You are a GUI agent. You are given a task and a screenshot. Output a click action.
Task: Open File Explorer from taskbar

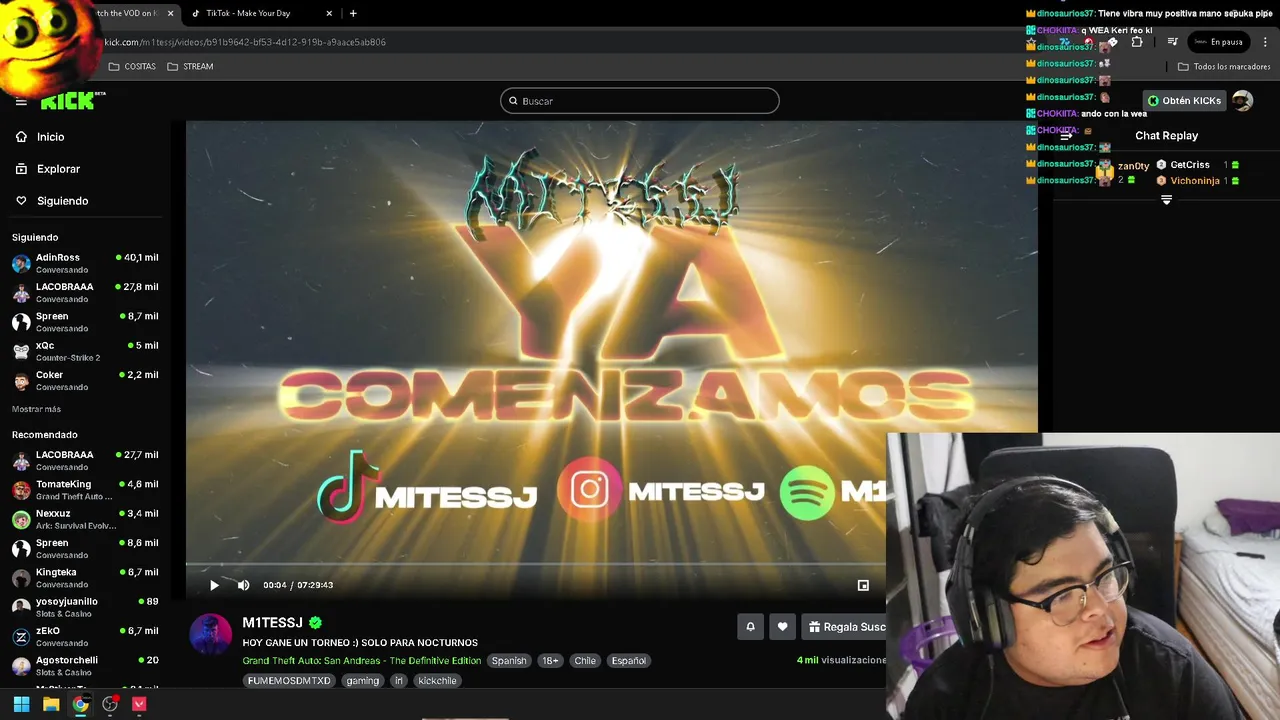tap(51, 704)
